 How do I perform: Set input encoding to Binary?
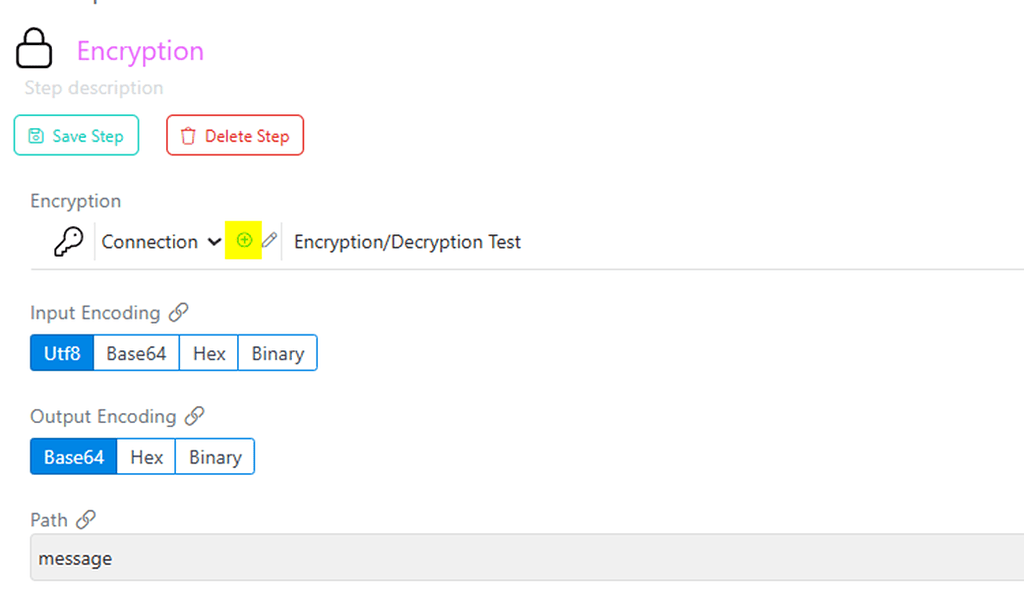[x=277, y=354]
